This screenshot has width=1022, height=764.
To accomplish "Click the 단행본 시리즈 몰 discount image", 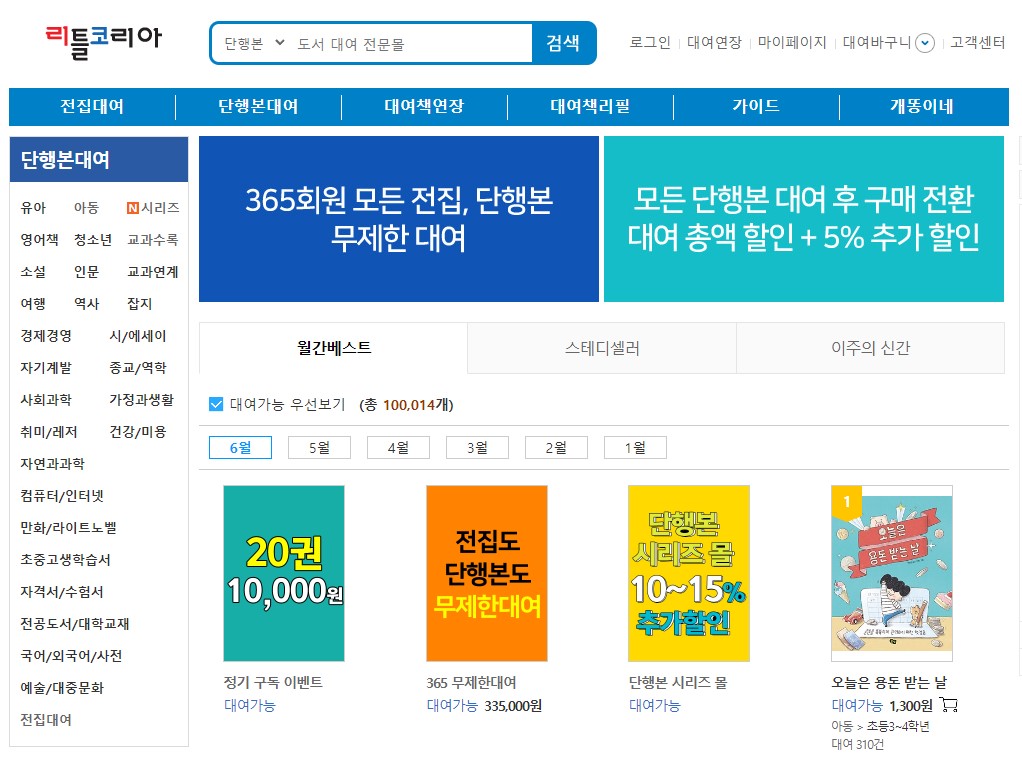I will (688, 573).
